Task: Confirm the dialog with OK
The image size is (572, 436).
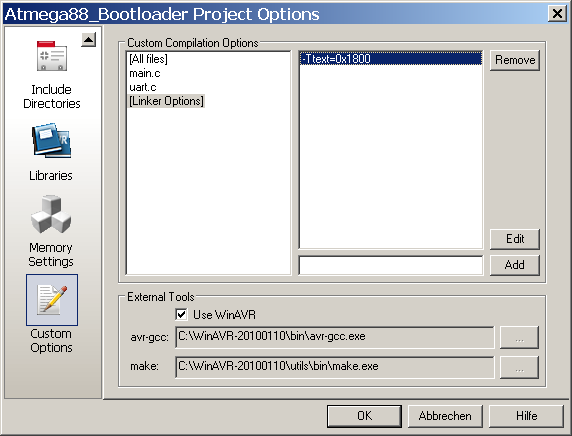Action: coord(364,416)
